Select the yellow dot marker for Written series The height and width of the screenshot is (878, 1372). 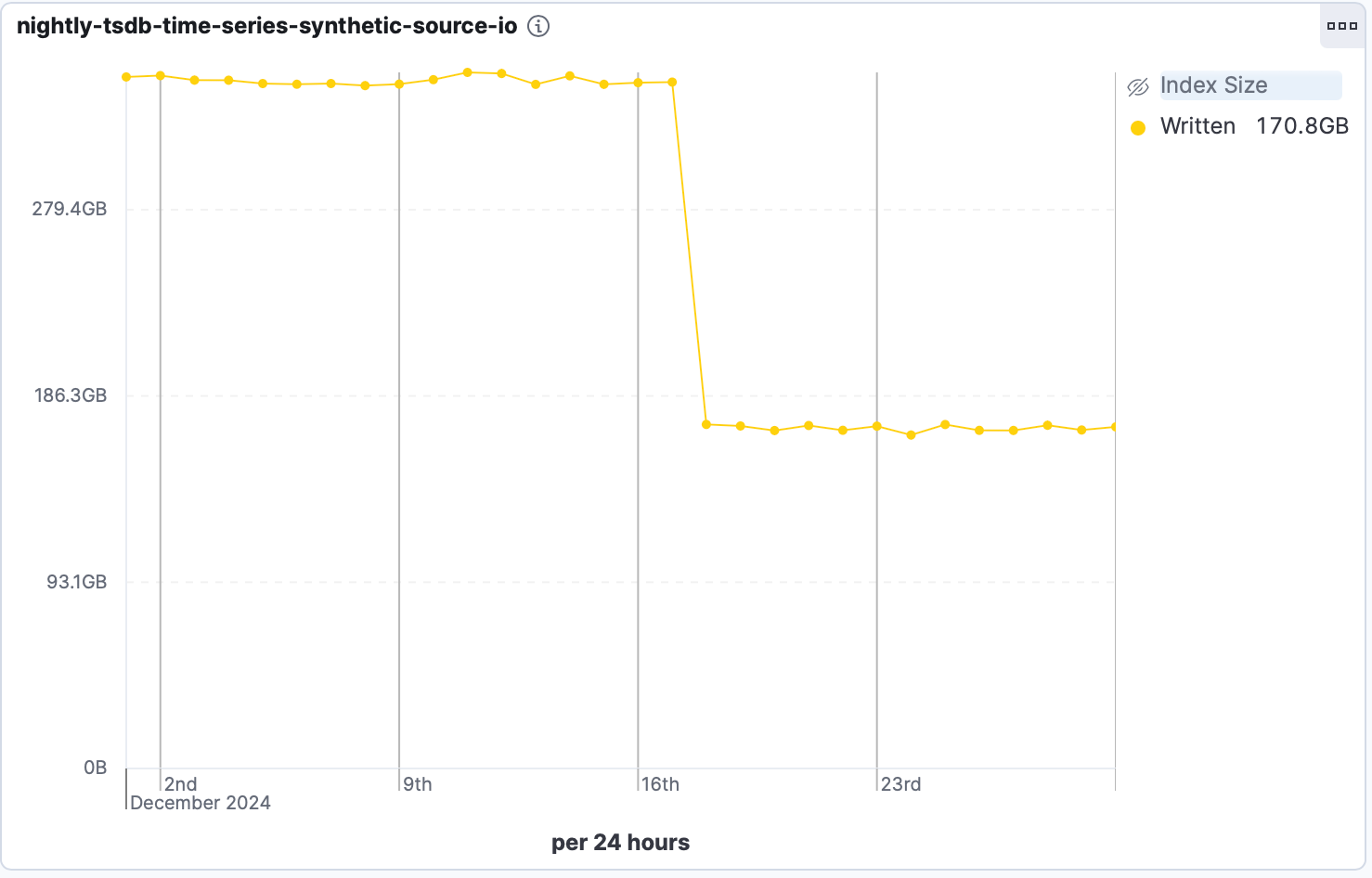coord(1137,126)
